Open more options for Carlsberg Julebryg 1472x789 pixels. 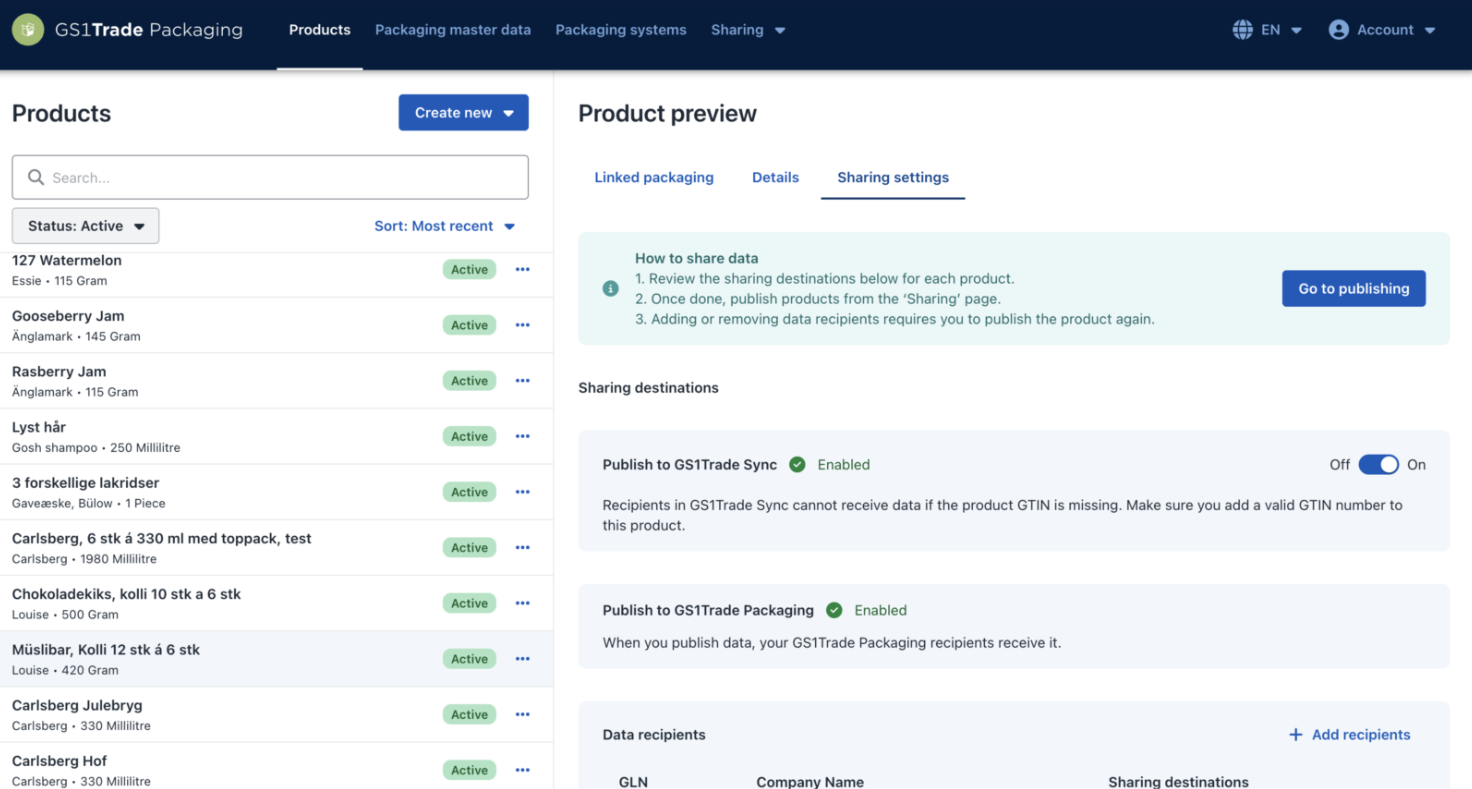[x=522, y=715]
